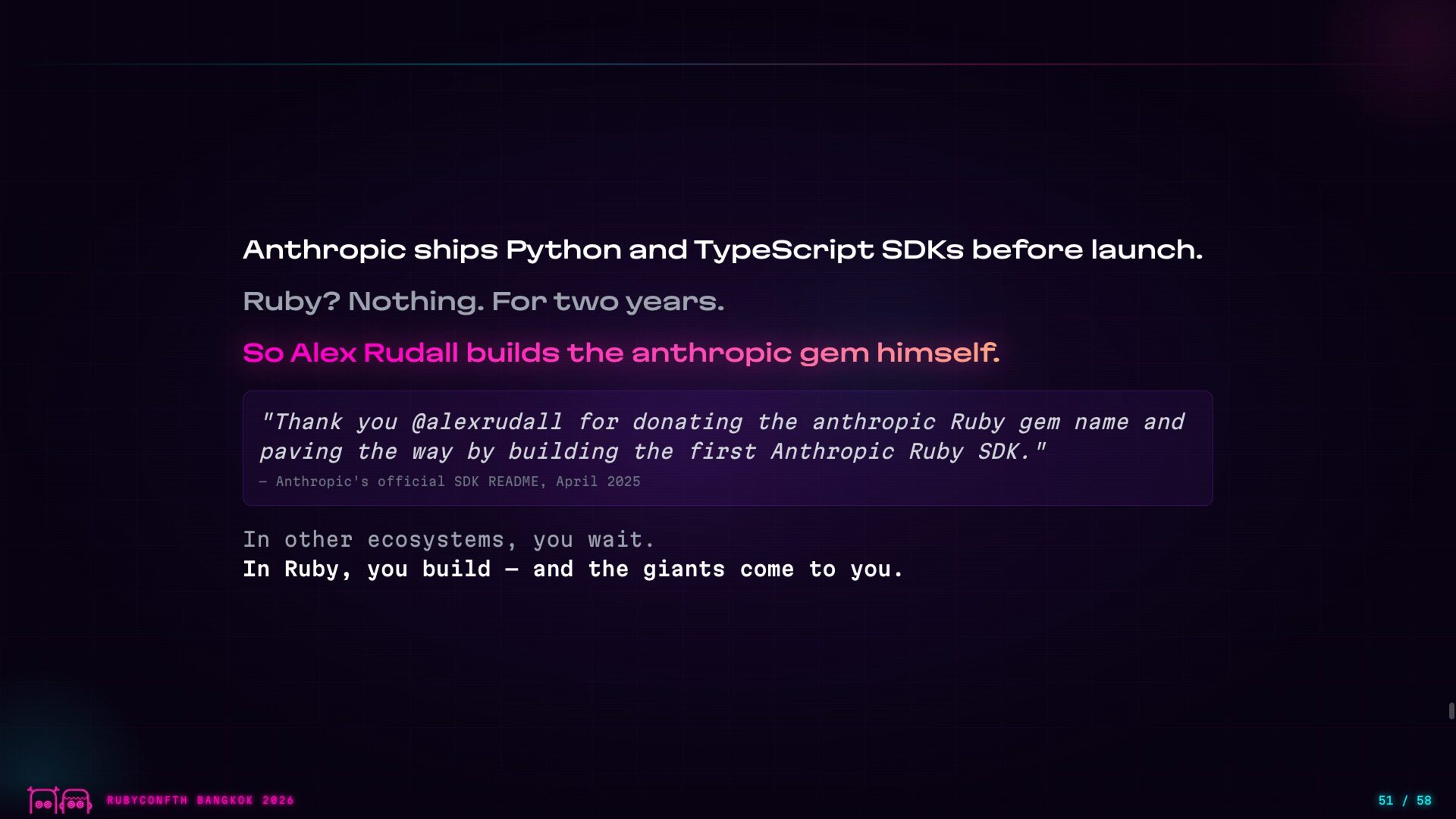Click the word 'Anthropic' starting the headline
The height and width of the screenshot is (819, 1456).
(324, 249)
